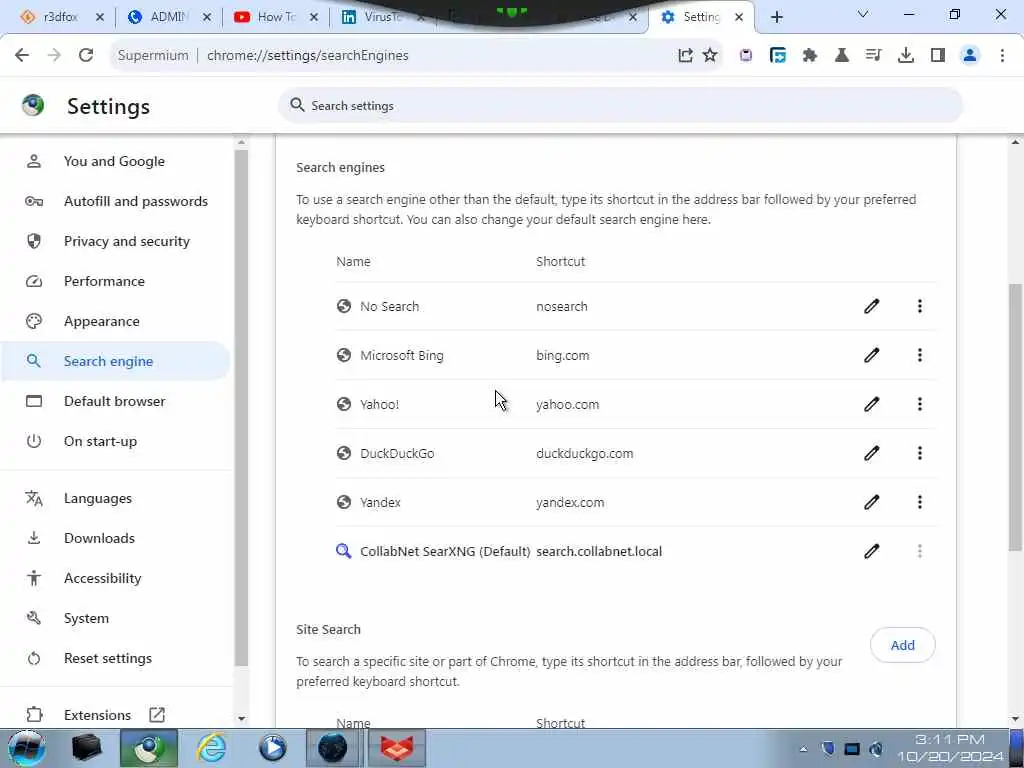Open the red fox taskbar app

pyautogui.click(x=397, y=748)
